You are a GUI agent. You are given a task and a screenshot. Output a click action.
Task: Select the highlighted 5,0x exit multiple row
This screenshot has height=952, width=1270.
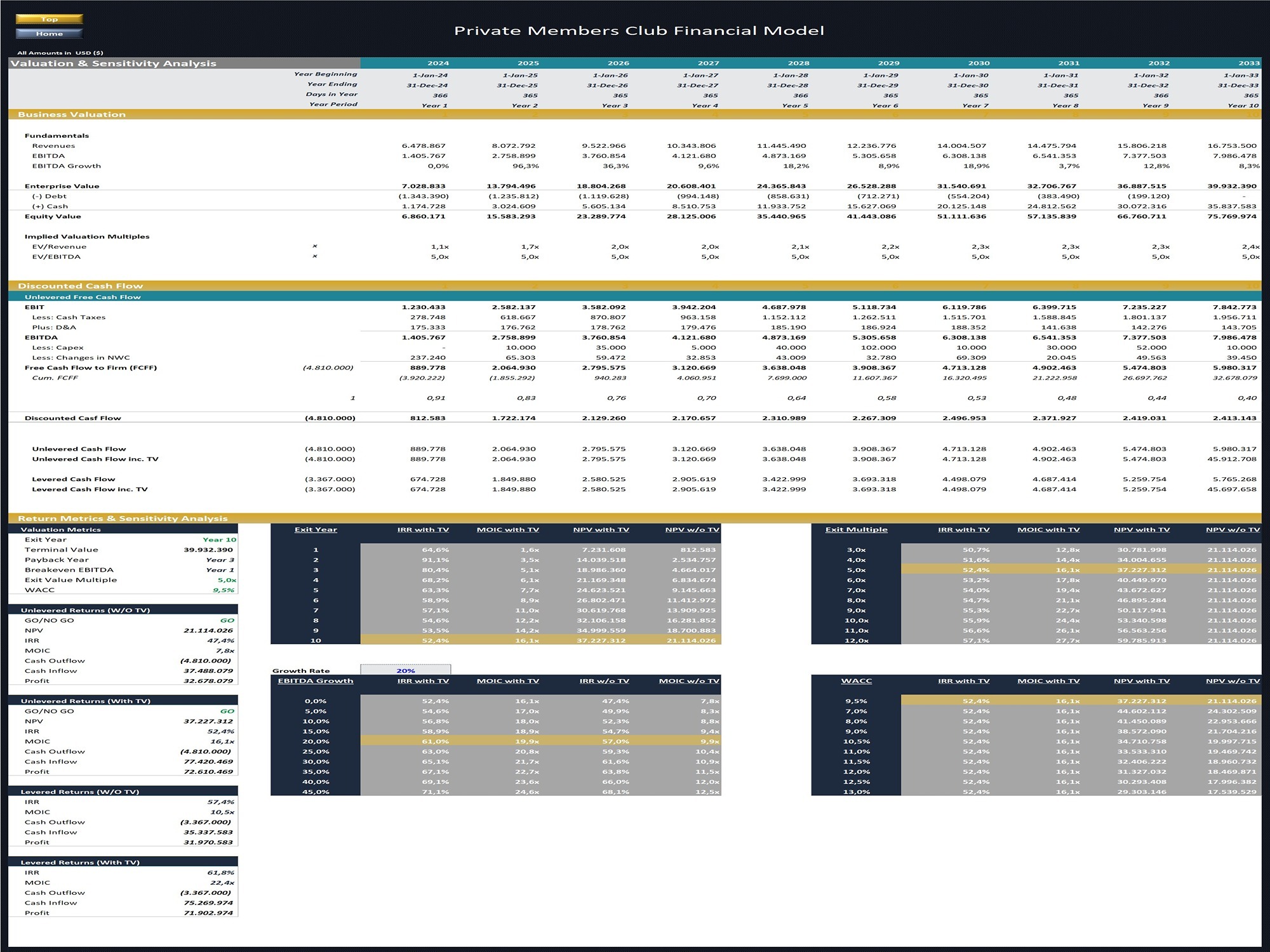1036,570
